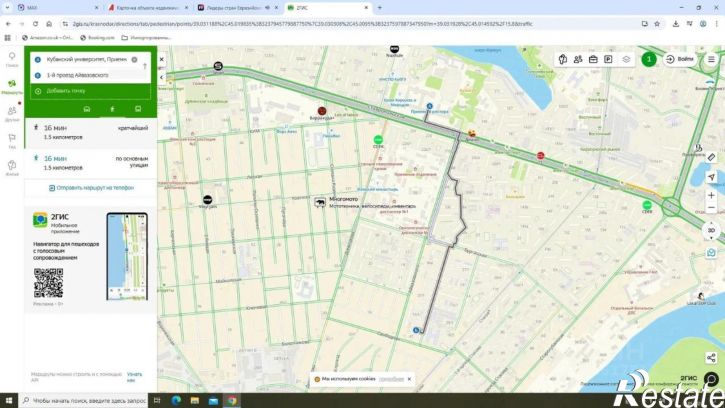The image size is (725, 408).
Task: Click Добавить точку to add a waypoint
Action: pos(90,91)
